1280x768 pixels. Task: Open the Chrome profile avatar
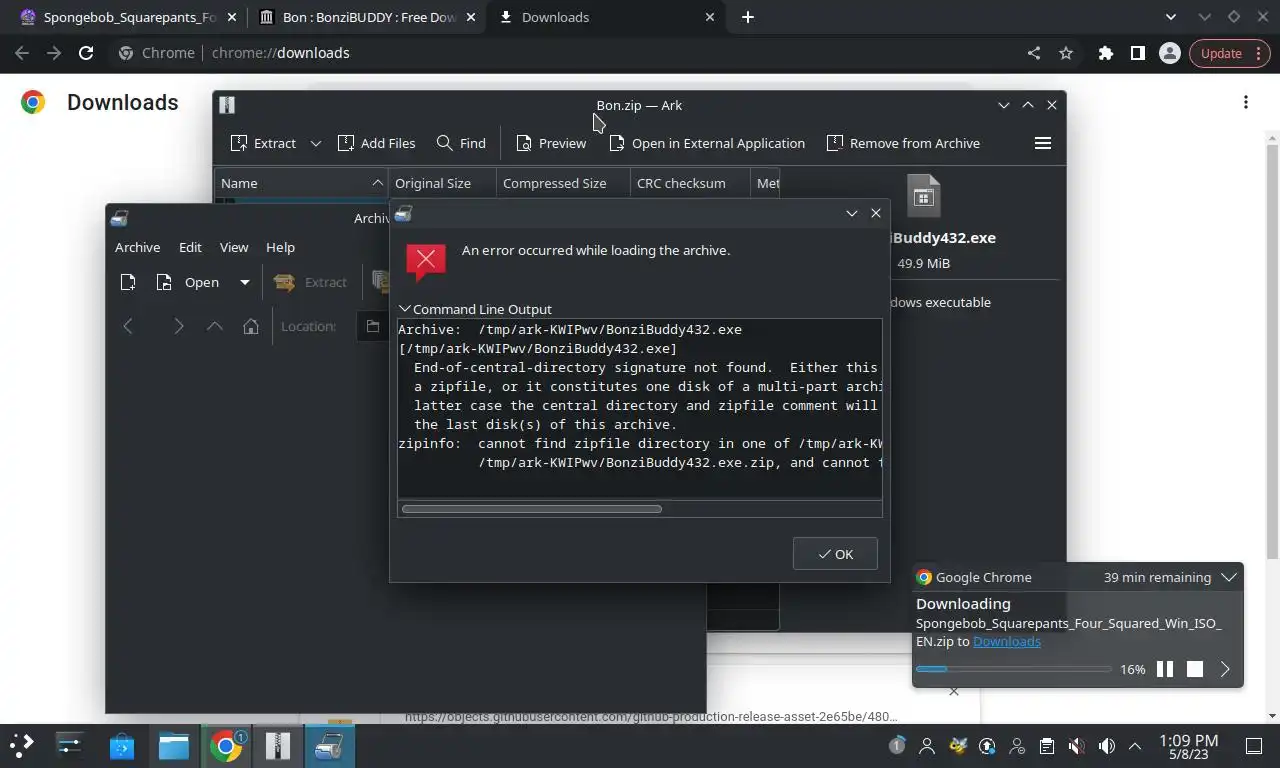(x=1169, y=53)
